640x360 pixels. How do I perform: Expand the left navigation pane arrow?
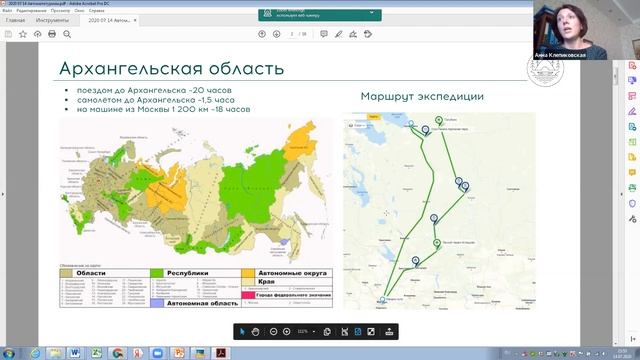[3, 194]
